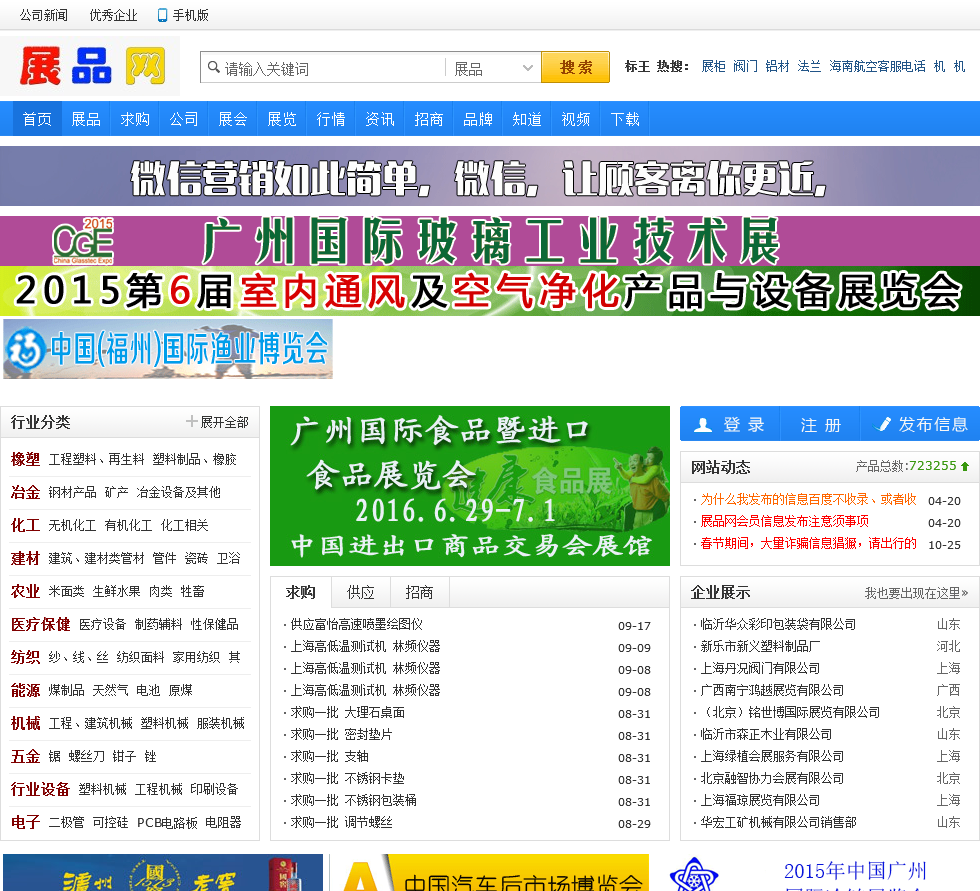Open company 上海丹况阀门有限公司
This screenshot has width=980, height=891.
point(760,669)
